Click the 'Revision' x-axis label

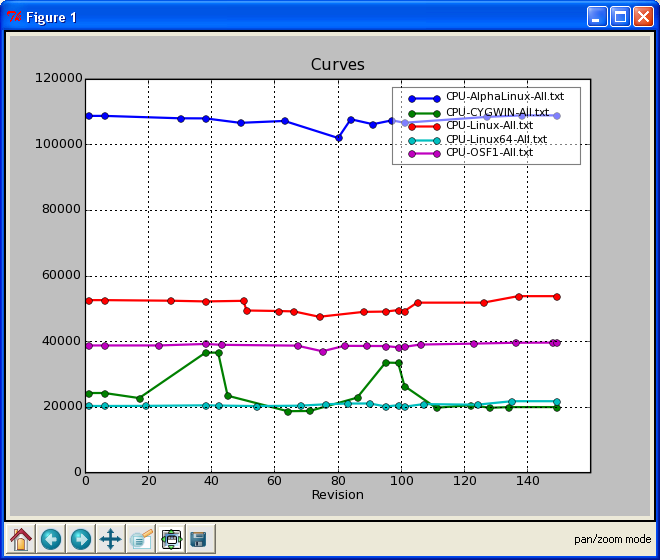coord(338,495)
